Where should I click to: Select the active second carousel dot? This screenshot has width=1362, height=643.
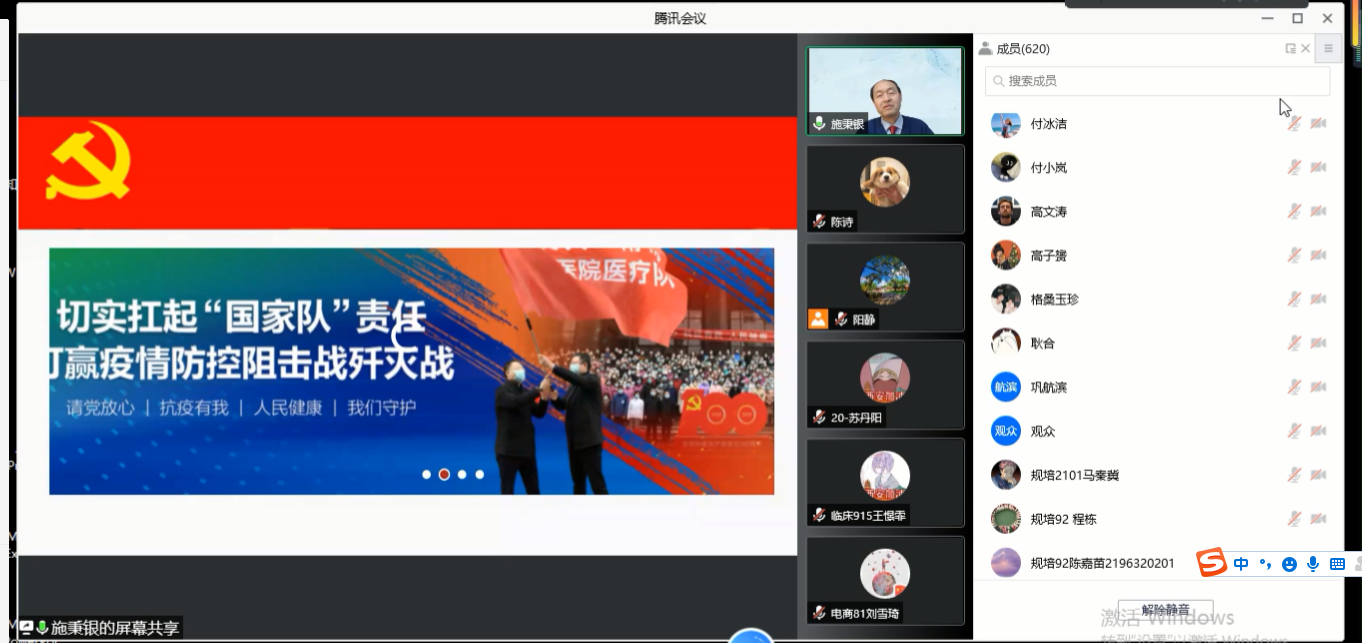pyautogui.click(x=444, y=474)
